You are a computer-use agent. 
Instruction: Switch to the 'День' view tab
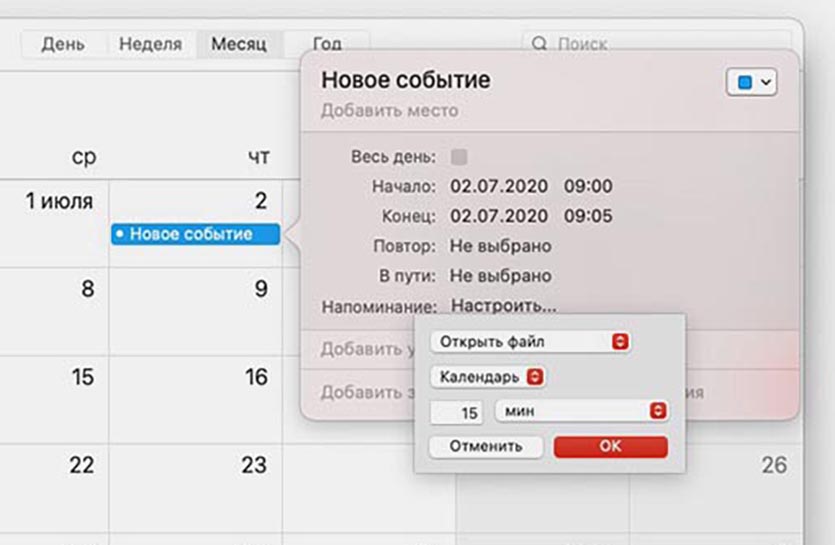coord(63,44)
